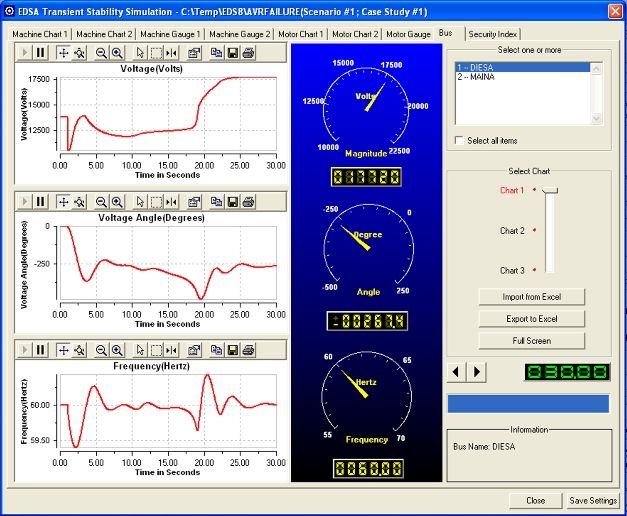Open the Machine Gauge 1 tab
This screenshot has width=627, height=516.
[x=170, y=34]
